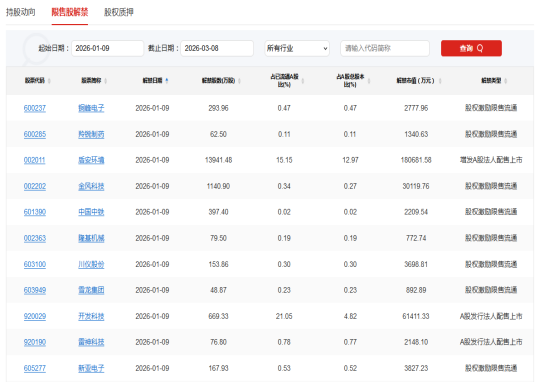Select the market value 1340.63 cell

coord(416,134)
